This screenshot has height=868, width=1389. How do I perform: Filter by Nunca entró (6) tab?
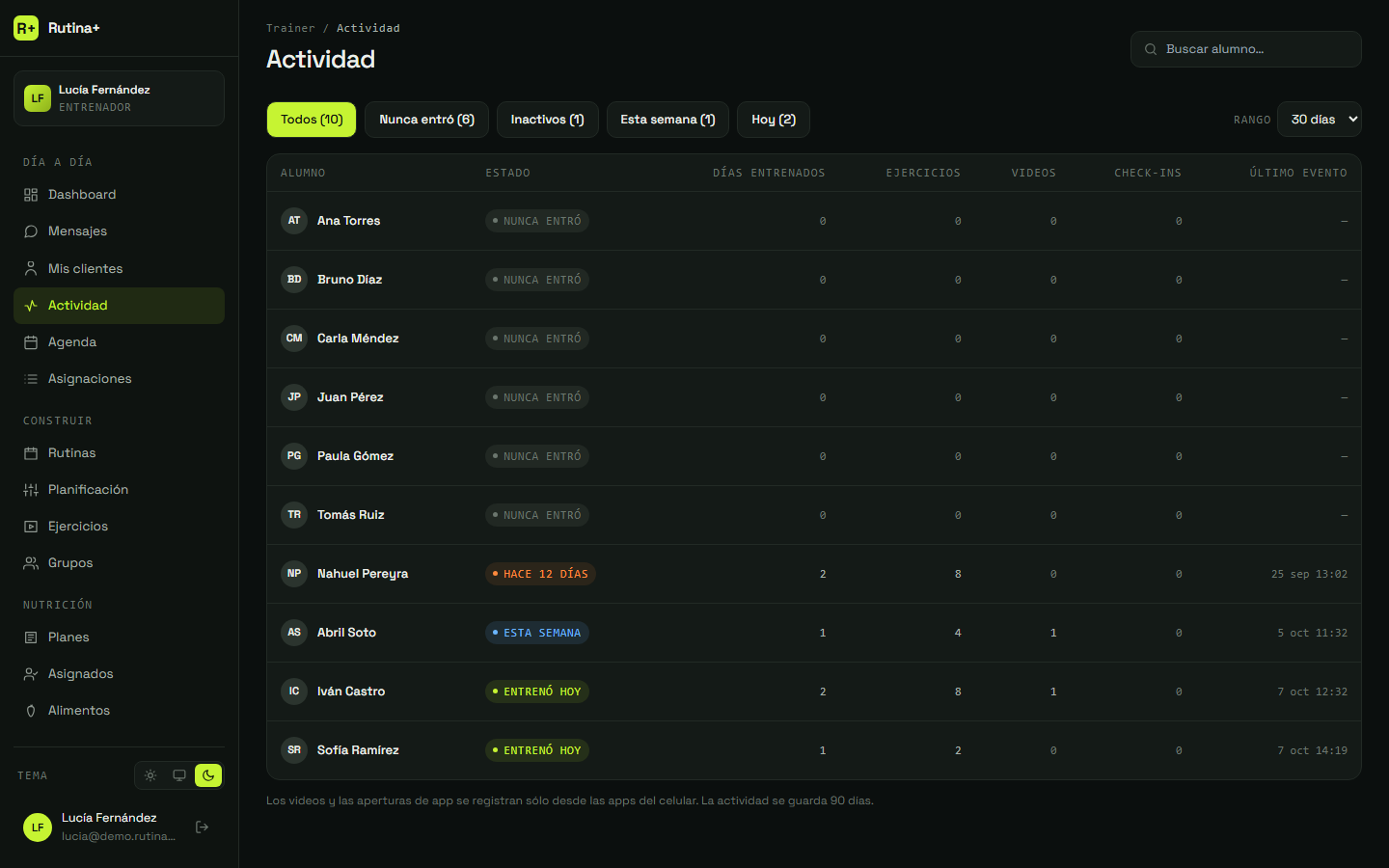click(426, 120)
